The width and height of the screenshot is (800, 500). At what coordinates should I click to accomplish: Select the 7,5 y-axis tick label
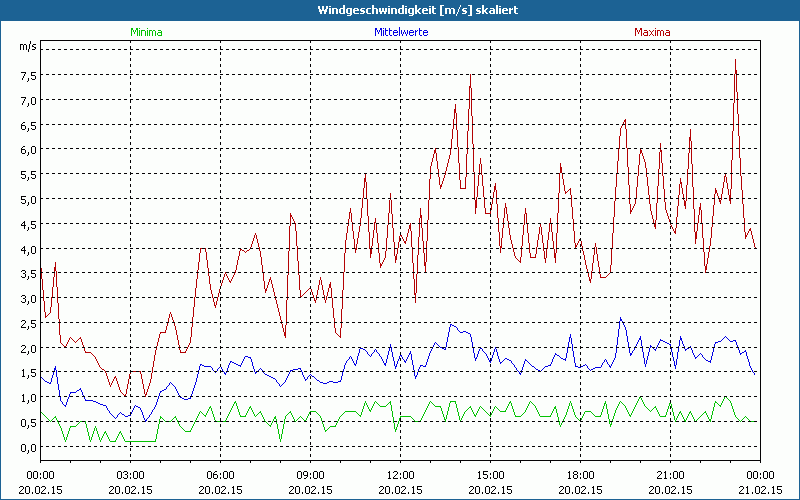[27, 75]
